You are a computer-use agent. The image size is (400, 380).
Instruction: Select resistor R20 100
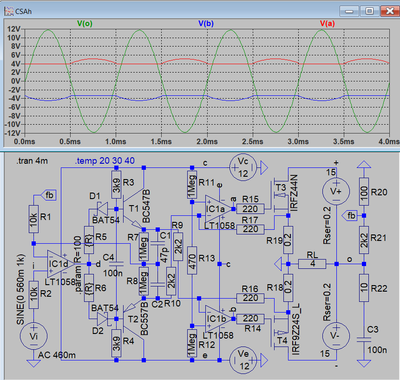[364, 191]
